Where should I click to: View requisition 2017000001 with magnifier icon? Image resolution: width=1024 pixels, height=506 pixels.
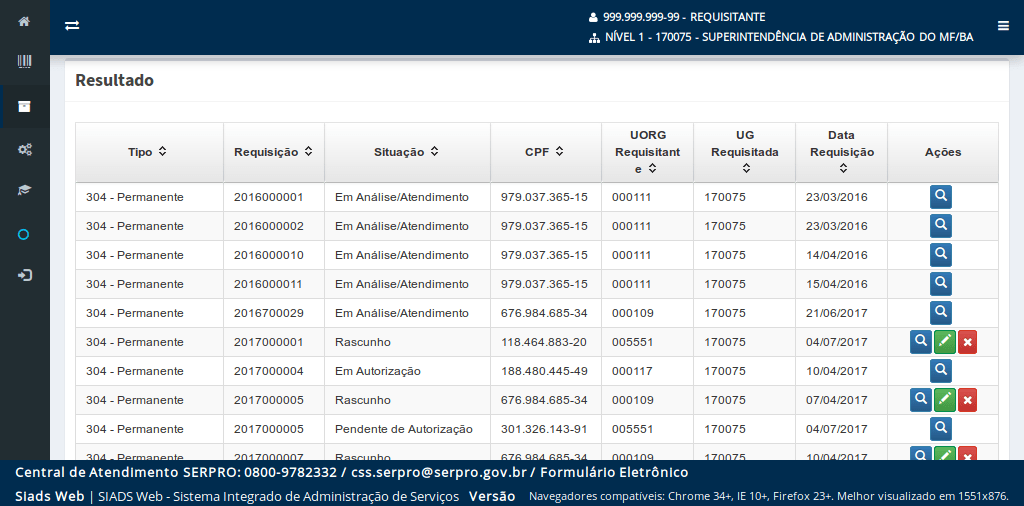point(921,341)
